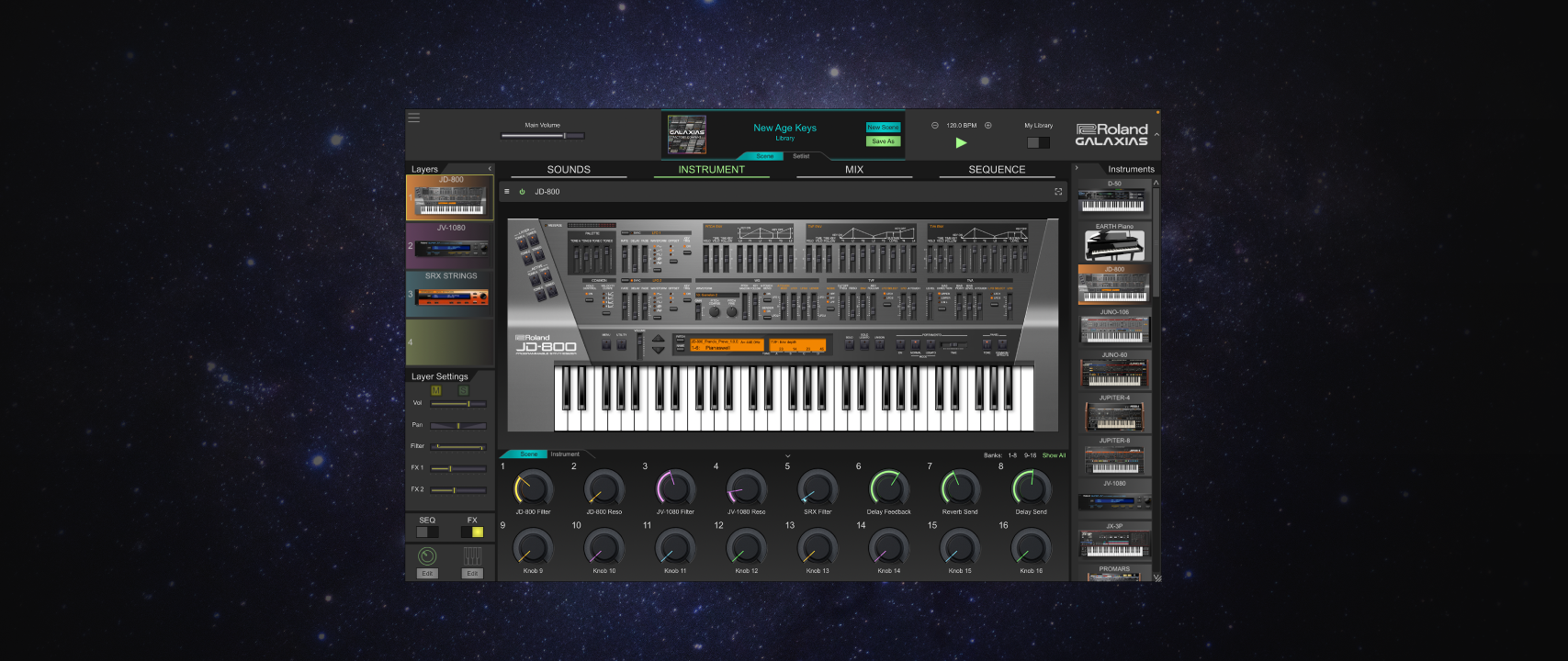Collapse the knobs panel with its down chevron
The width and height of the screenshot is (1568, 661).
pyautogui.click(x=787, y=455)
